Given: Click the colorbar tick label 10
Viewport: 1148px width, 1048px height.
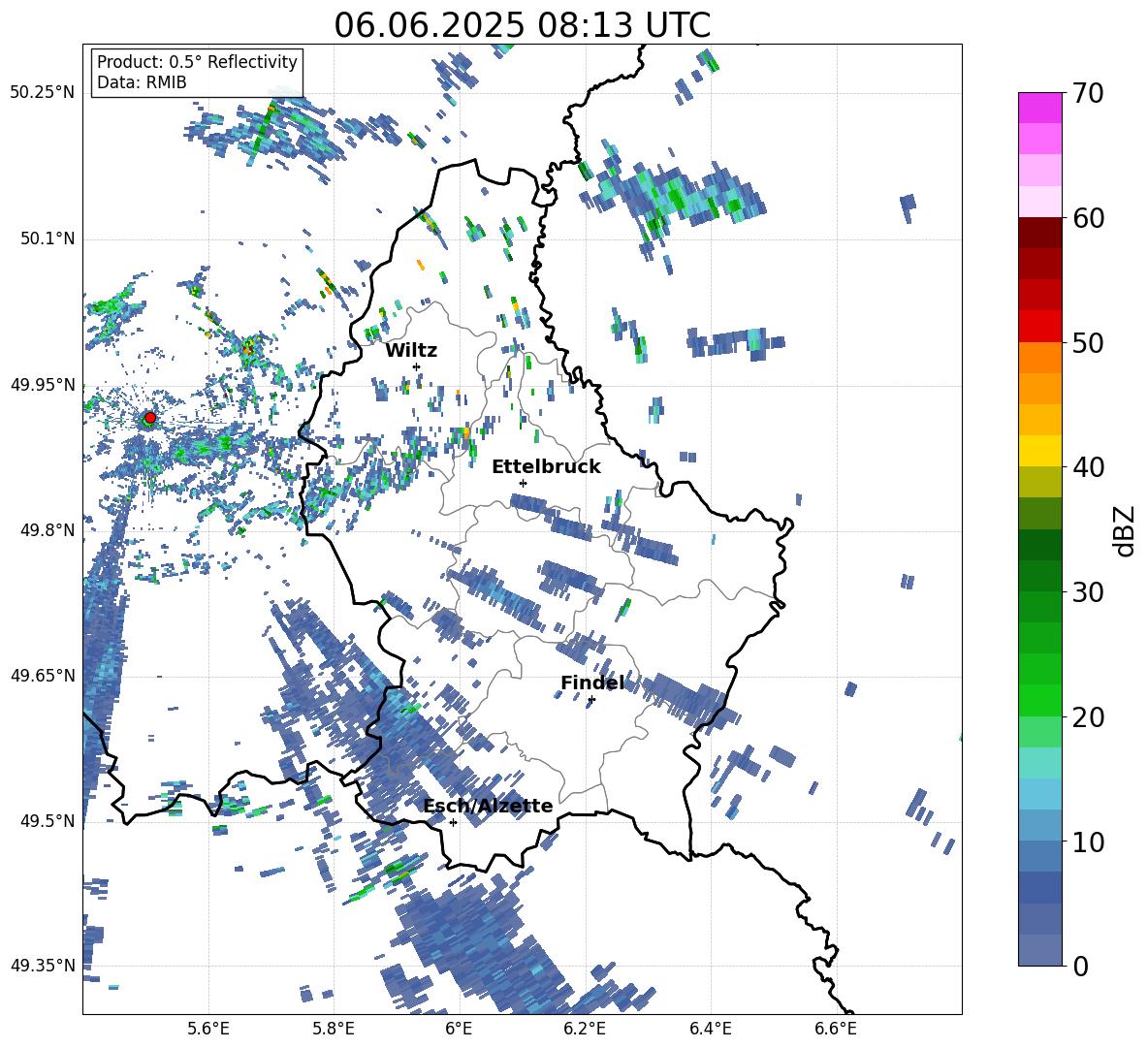Looking at the screenshot, I should tap(1088, 842).
